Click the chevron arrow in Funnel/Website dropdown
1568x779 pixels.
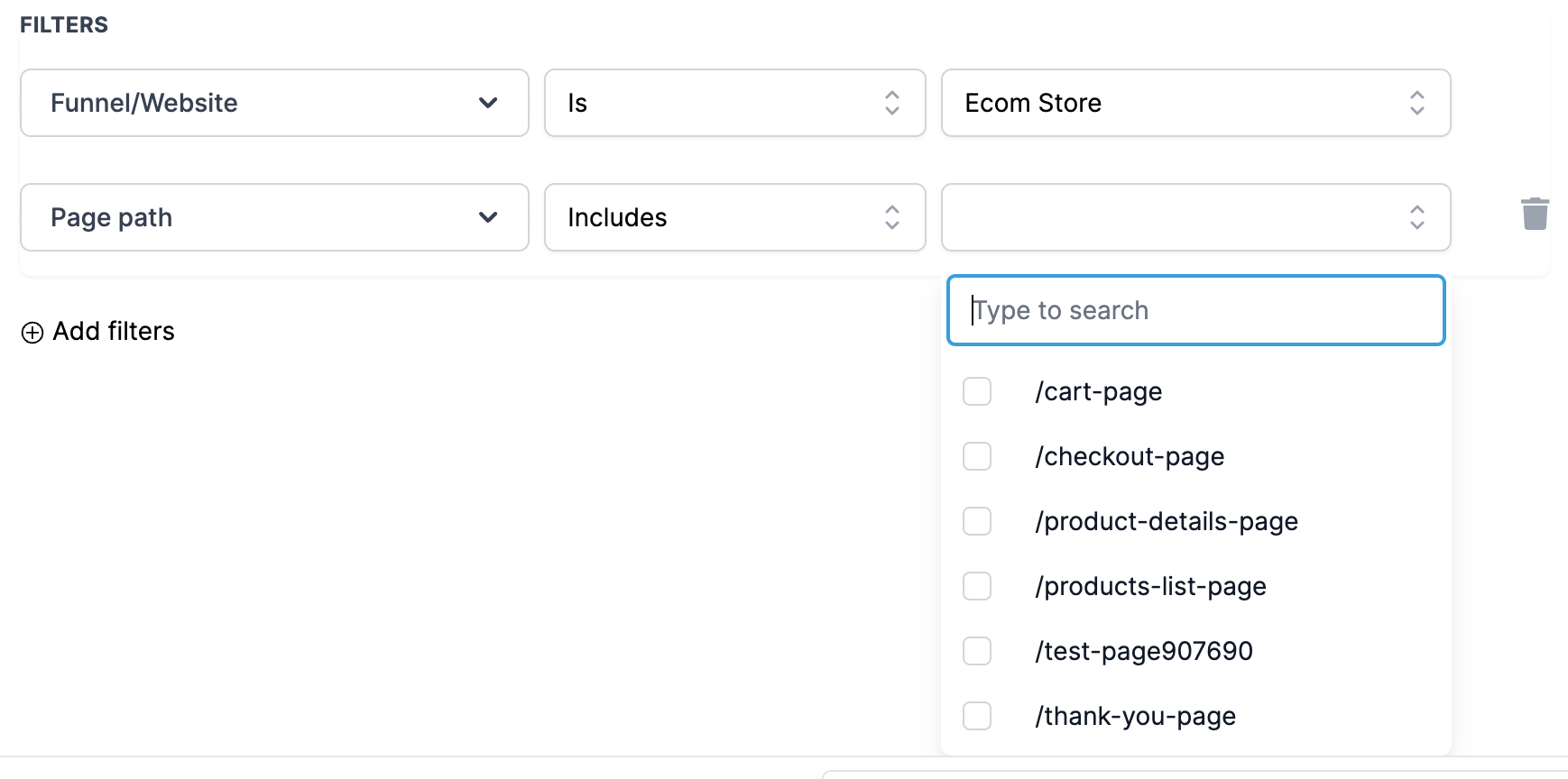488,103
